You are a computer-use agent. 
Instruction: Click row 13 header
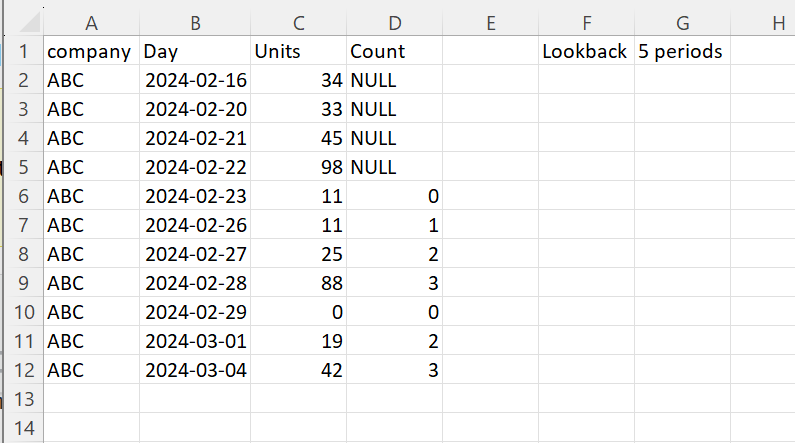pyautogui.click(x=21, y=399)
